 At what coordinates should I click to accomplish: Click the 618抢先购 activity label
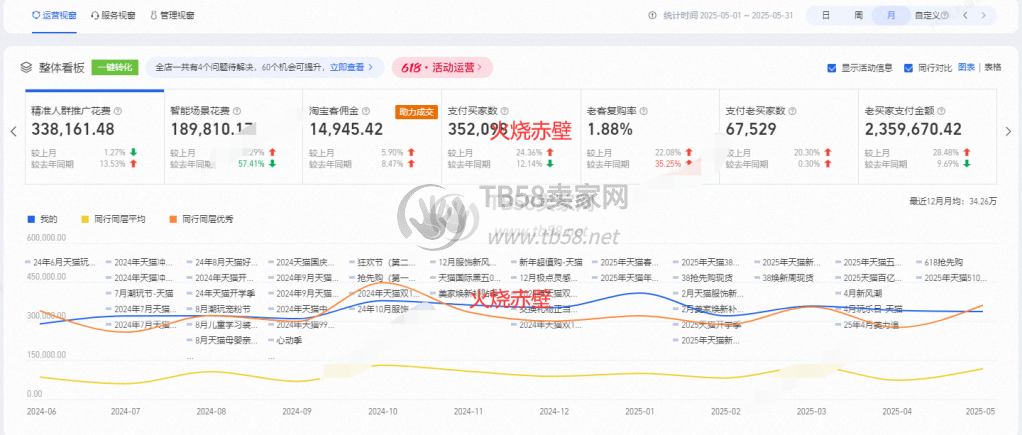[x=942, y=262]
